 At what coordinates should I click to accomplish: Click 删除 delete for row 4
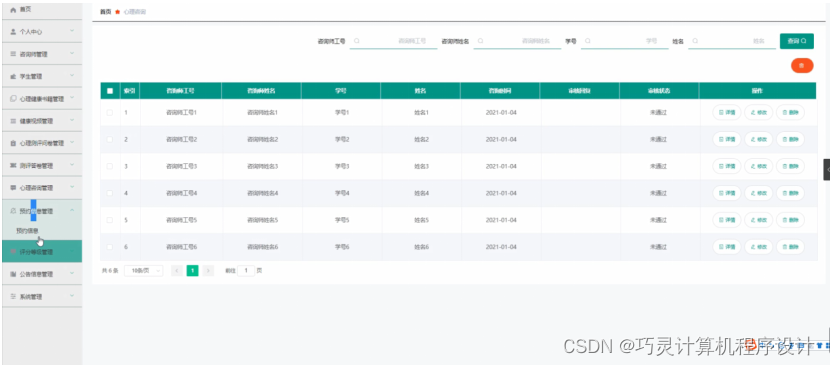[x=790, y=193]
